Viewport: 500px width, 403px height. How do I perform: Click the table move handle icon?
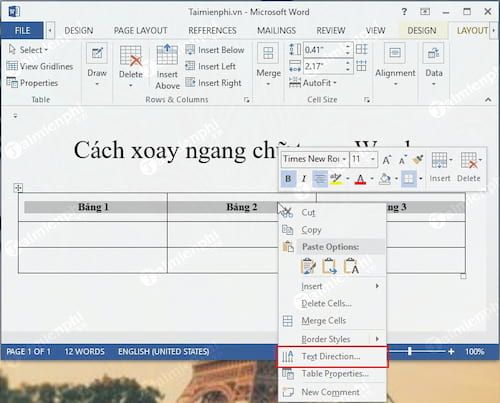pyautogui.click(x=18, y=188)
